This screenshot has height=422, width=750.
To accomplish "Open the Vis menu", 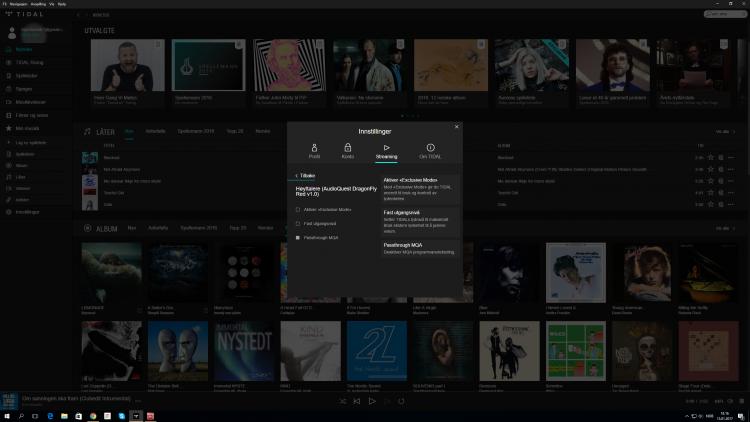I will [x=52, y=4].
